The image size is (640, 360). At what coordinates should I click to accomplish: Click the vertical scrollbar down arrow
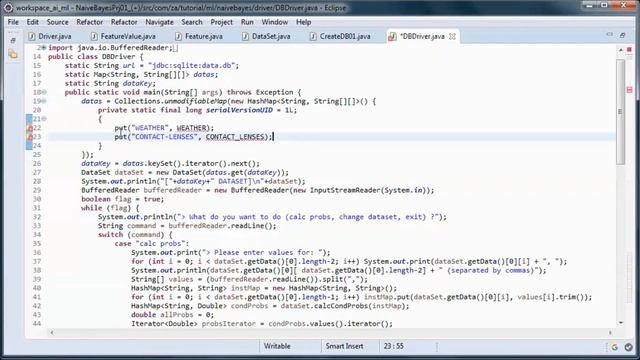(621, 323)
